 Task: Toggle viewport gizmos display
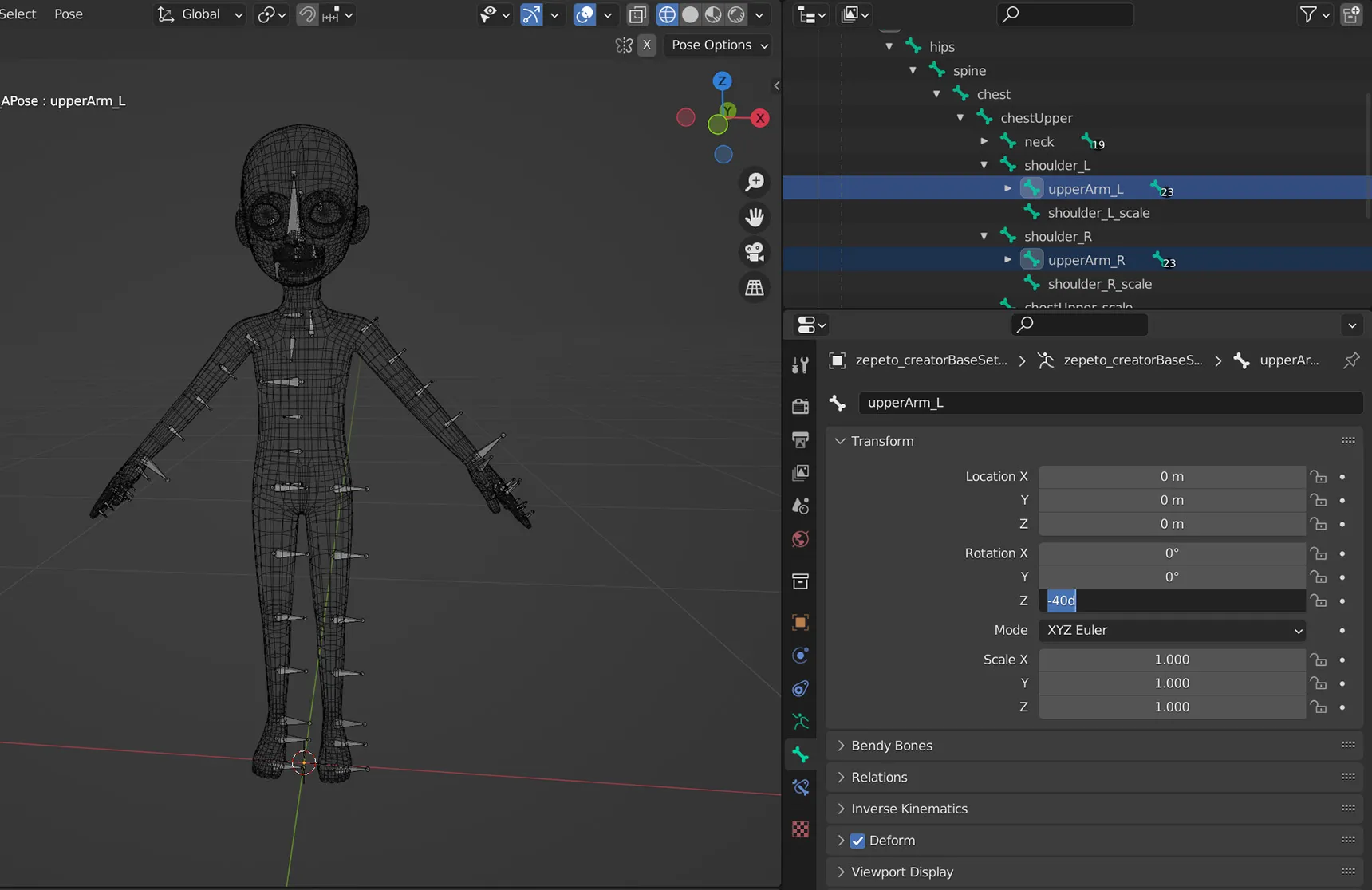coord(531,14)
